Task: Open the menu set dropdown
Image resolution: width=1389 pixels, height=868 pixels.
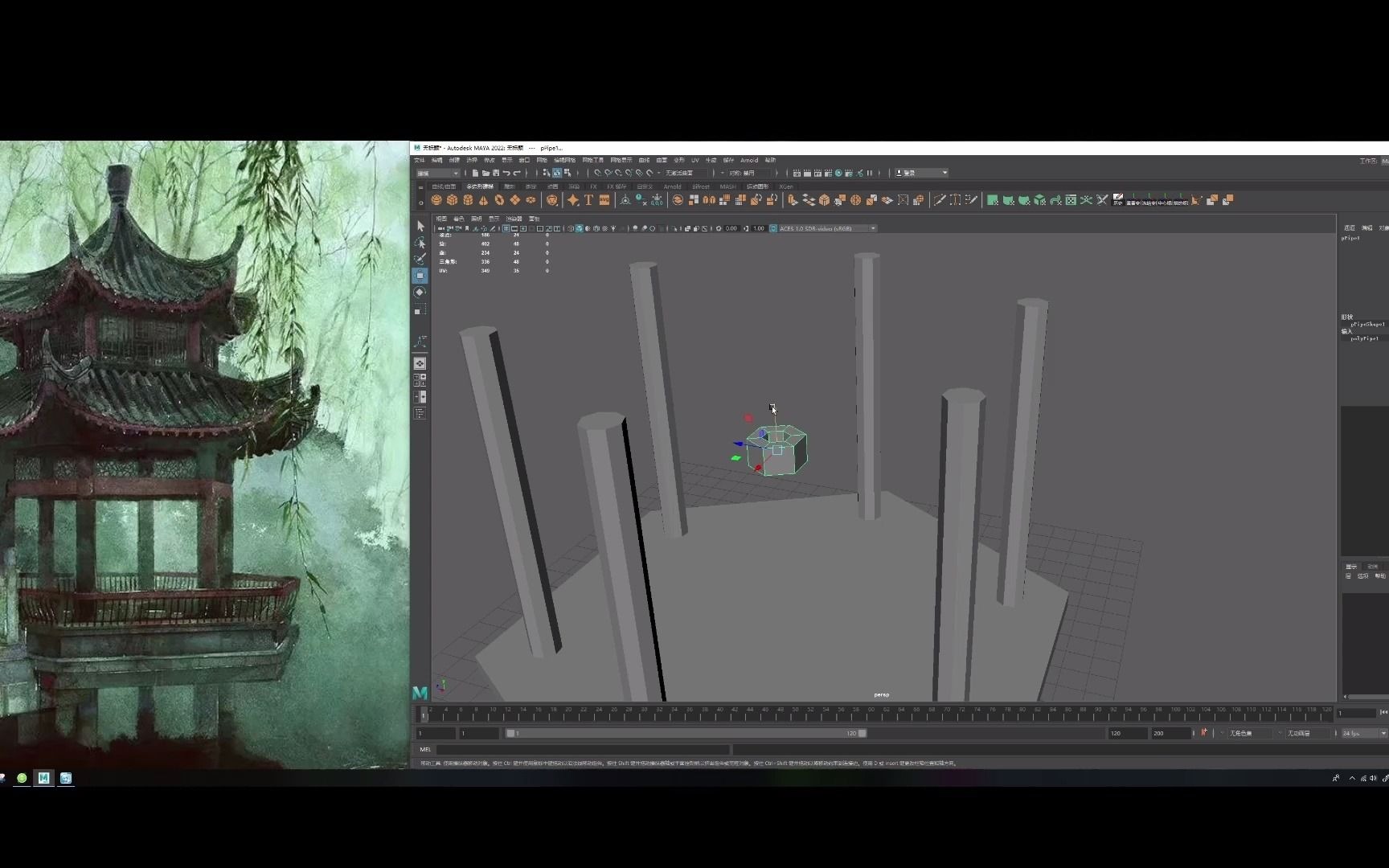Action: [437, 173]
